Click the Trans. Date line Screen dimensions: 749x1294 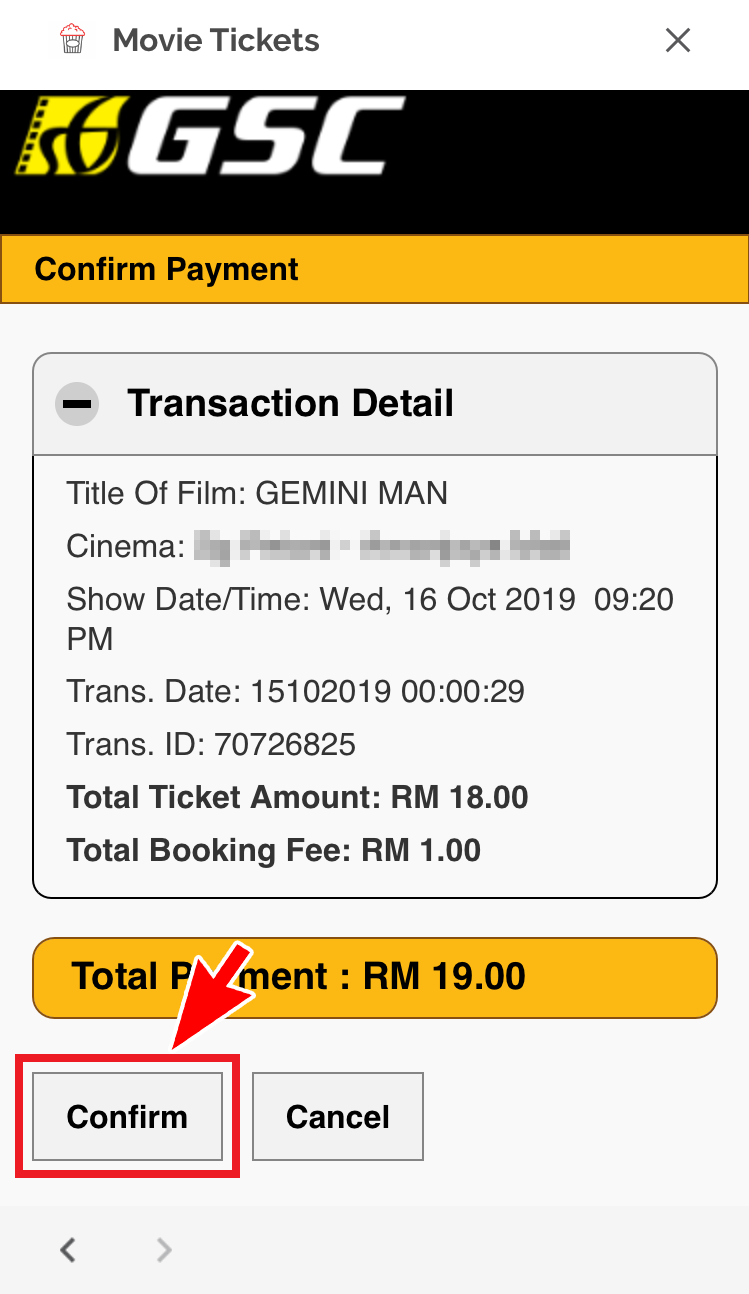coord(295,691)
